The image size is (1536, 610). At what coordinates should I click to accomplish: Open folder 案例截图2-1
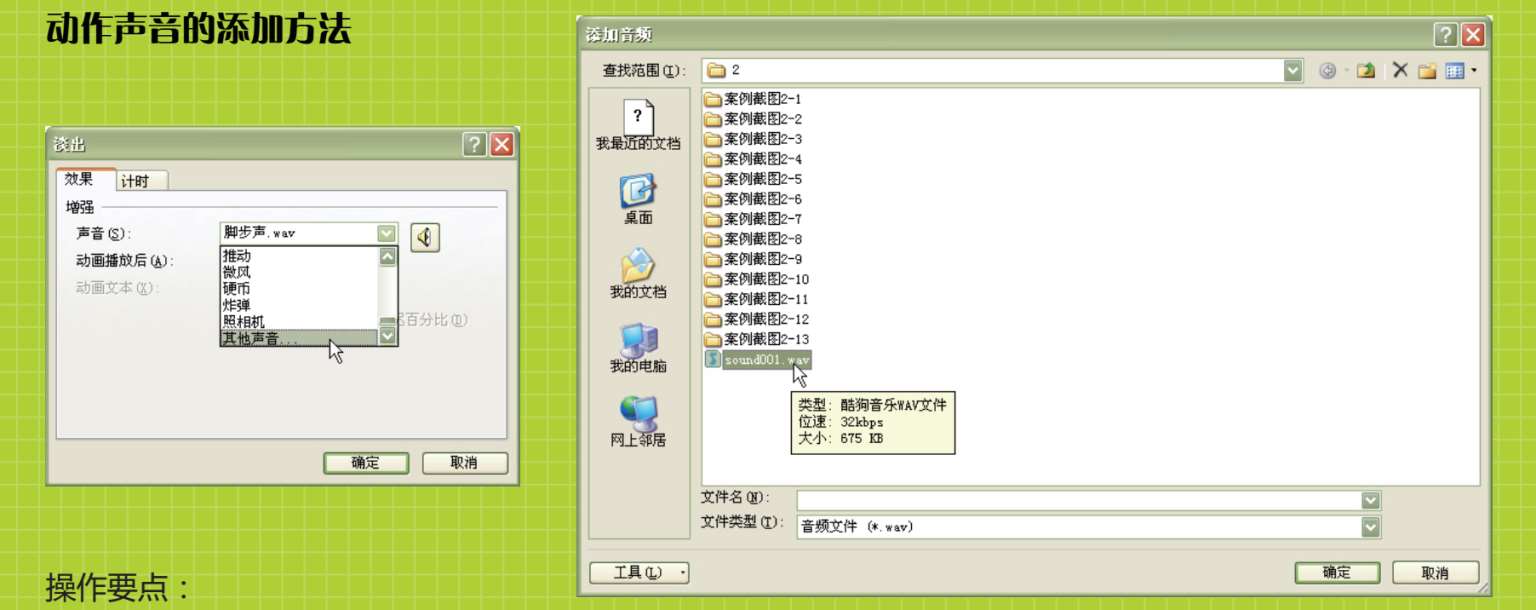[753, 99]
